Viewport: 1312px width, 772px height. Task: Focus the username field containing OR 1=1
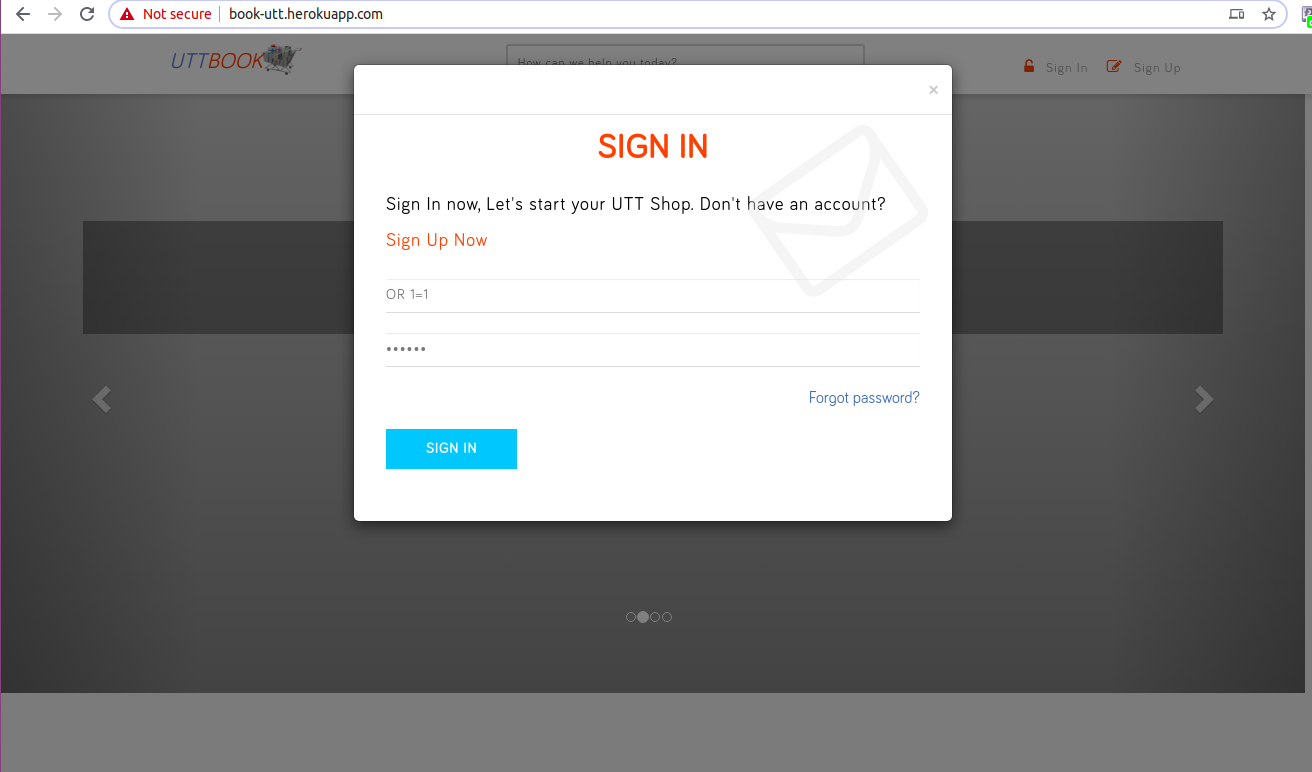click(653, 296)
